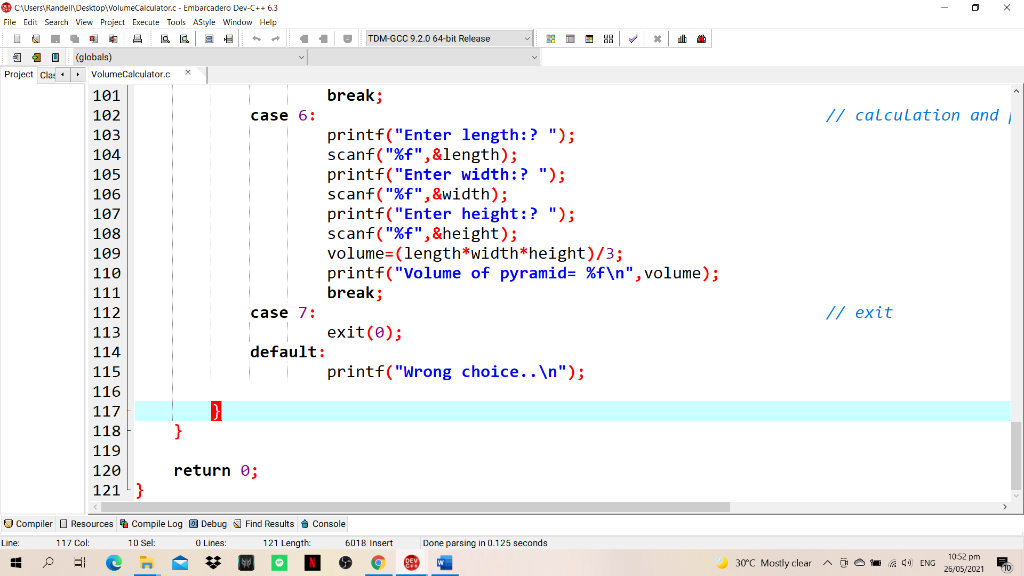Redo the last undone edit
The image size is (1024, 576).
click(274, 39)
